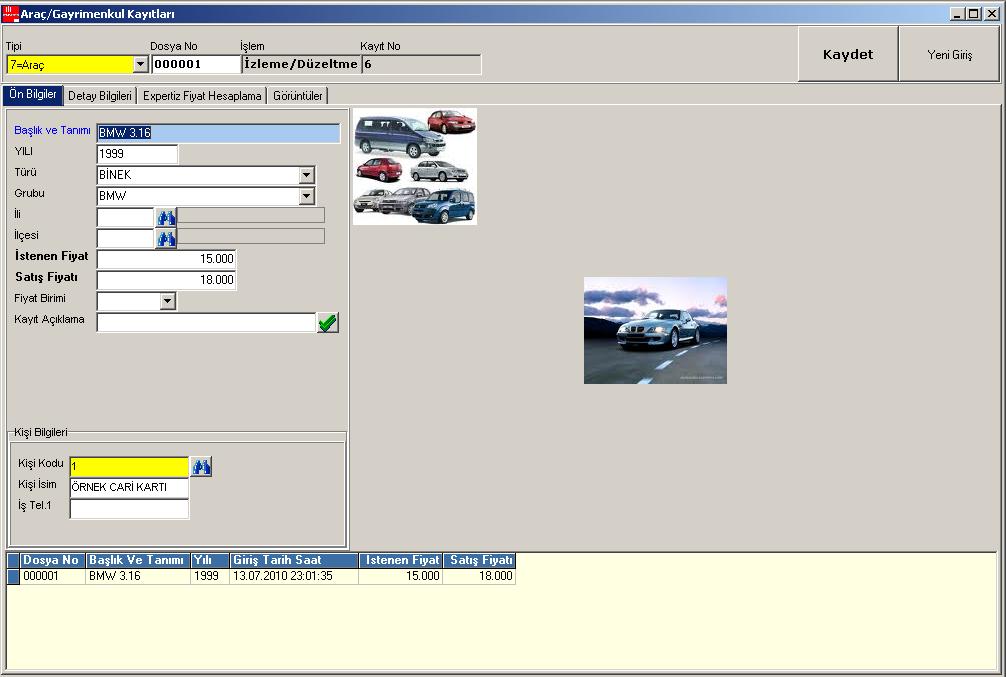Expand the Grubu dropdown with BMW
Screen dimensions: 1006x677
point(306,196)
